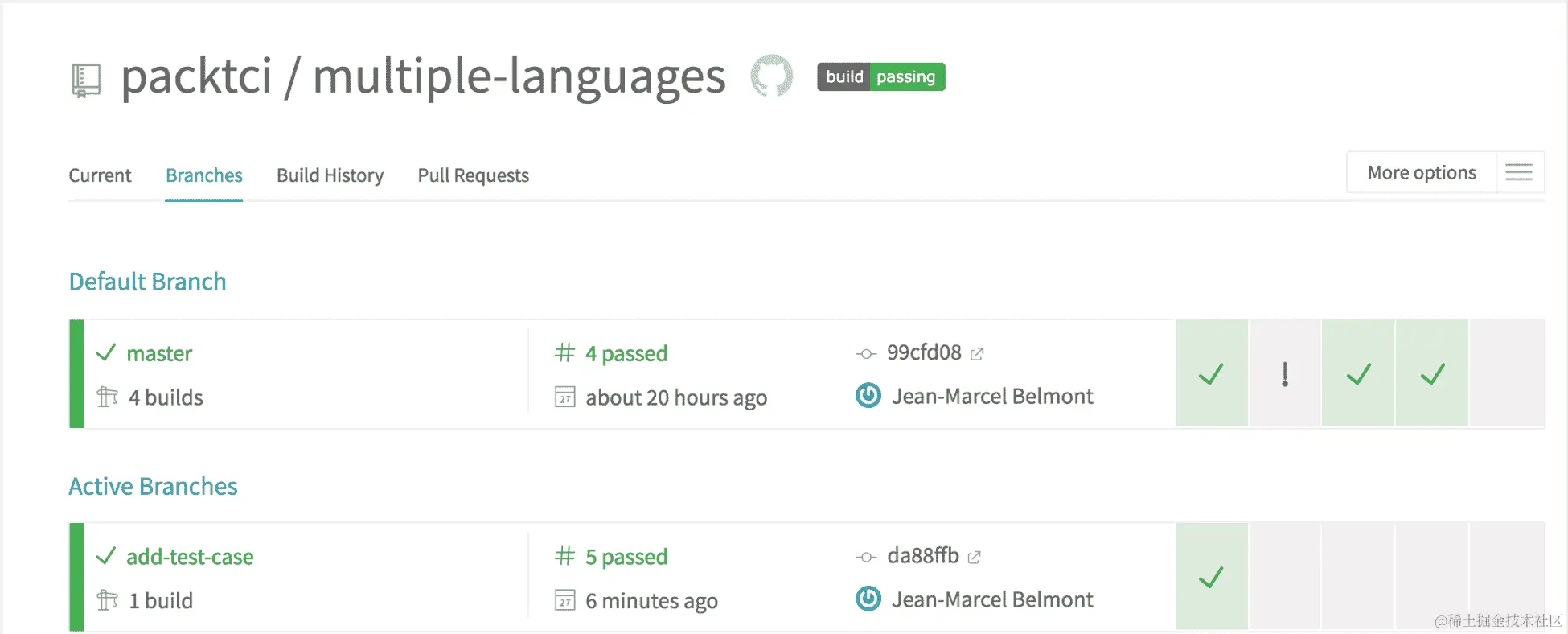Image resolution: width=1568 pixels, height=634 pixels.
Task: Switch to the Current tab
Action: 100,175
